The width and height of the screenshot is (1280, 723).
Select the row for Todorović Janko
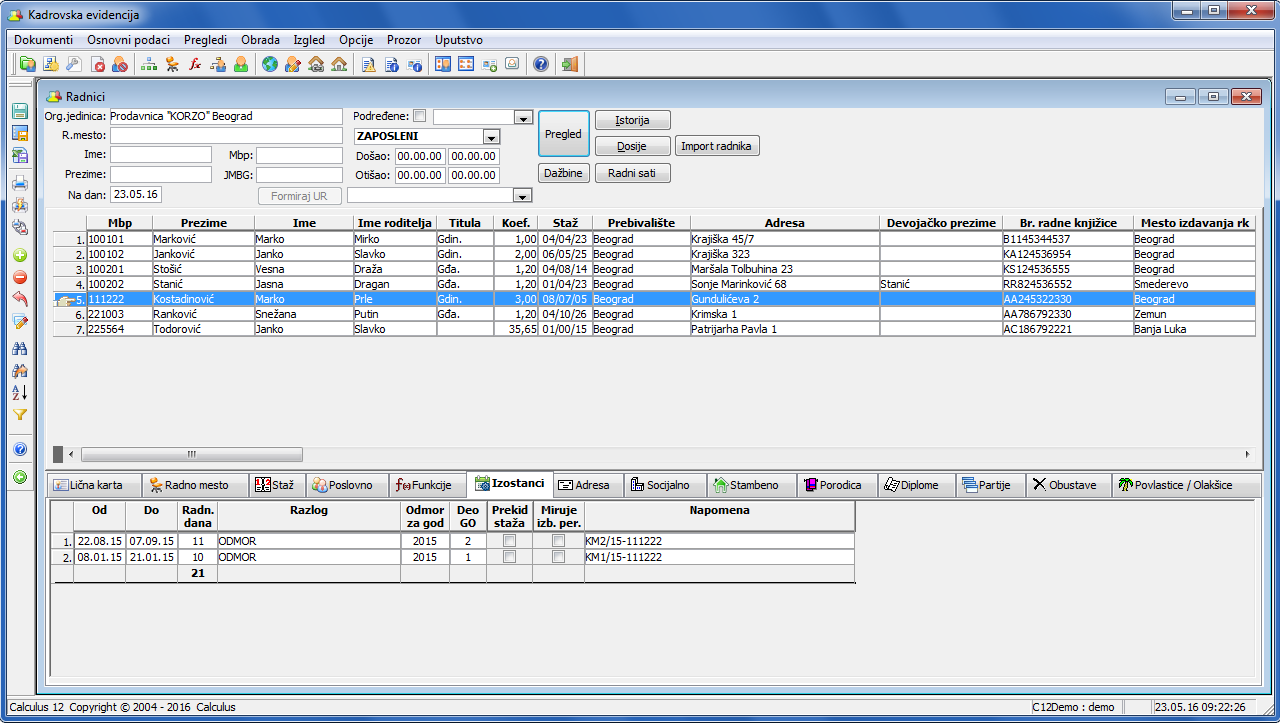[654, 329]
